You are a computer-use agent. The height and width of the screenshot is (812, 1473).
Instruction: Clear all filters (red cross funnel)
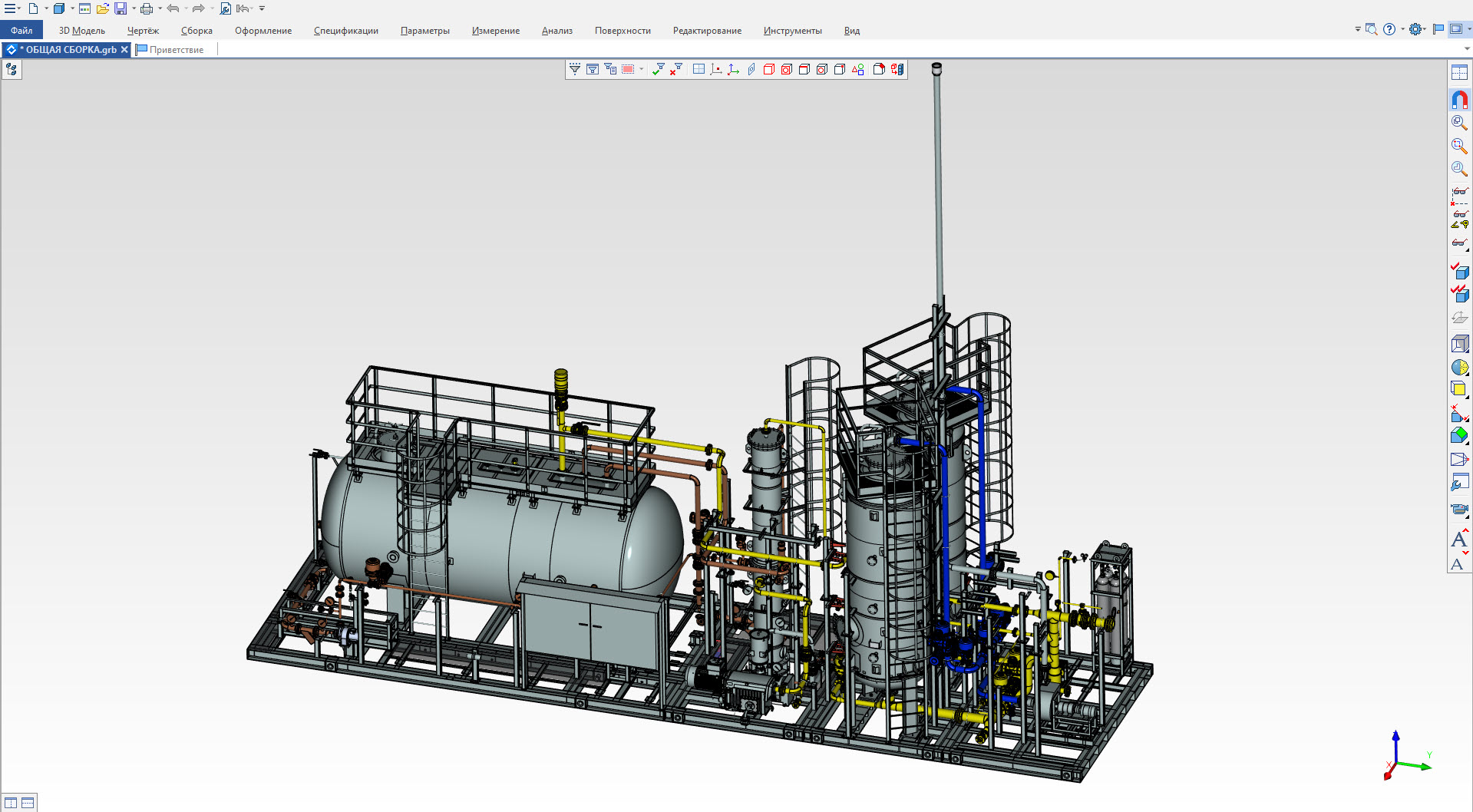point(675,69)
